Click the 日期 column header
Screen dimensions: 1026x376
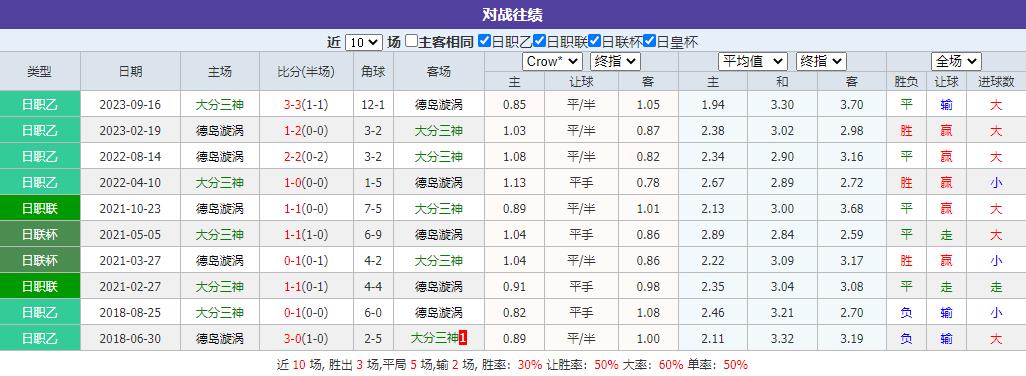[x=130, y=72]
